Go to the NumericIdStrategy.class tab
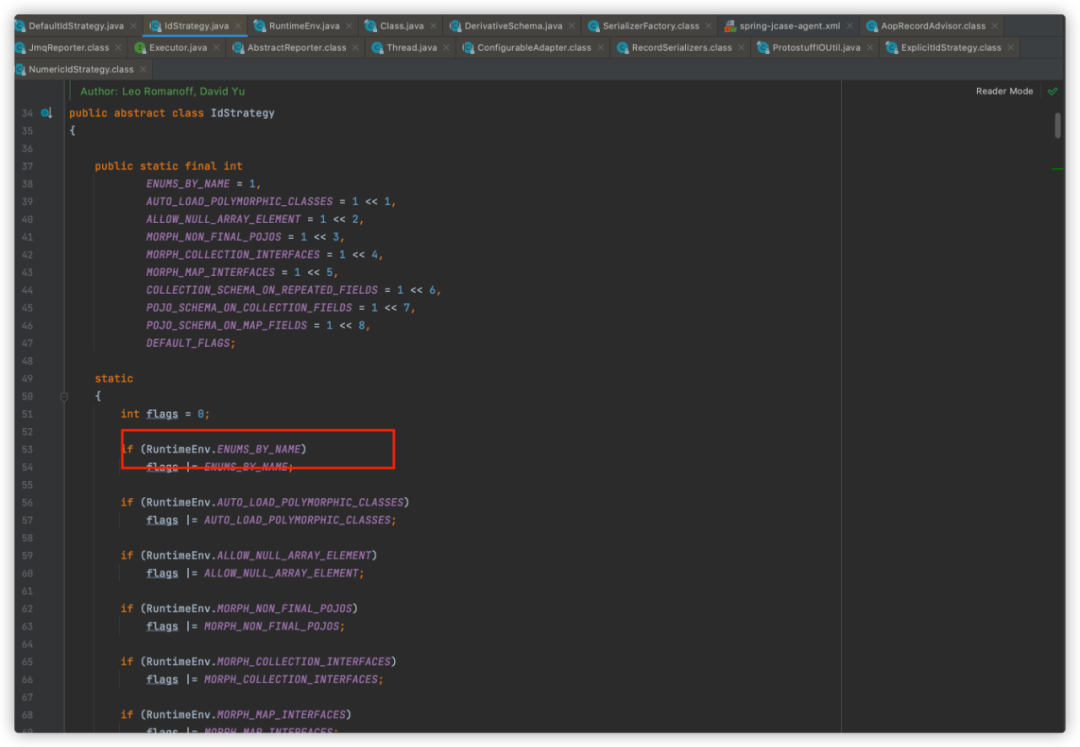1080x747 pixels. [81, 70]
